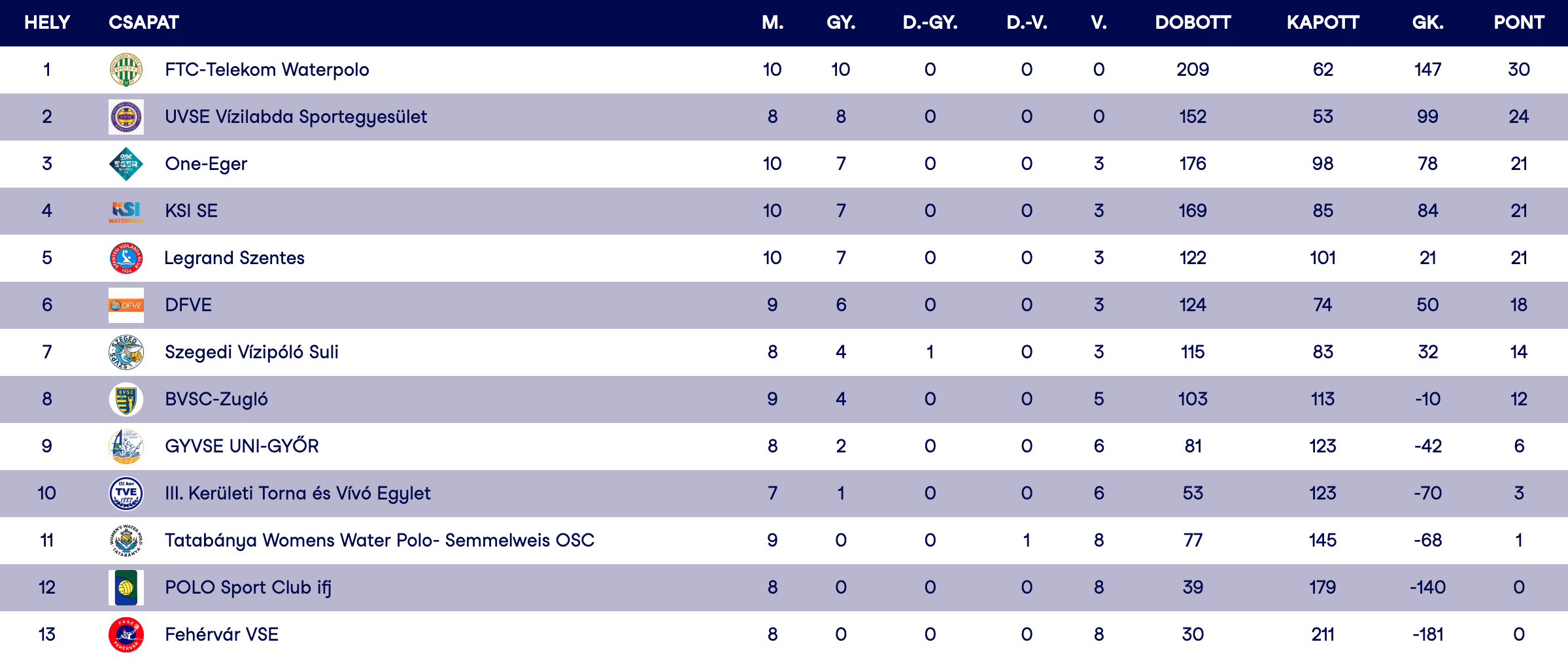This screenshot has height=659, width=1568.
Task: Click the DOBOTT column header
Action: click(x=1193, y=23)
